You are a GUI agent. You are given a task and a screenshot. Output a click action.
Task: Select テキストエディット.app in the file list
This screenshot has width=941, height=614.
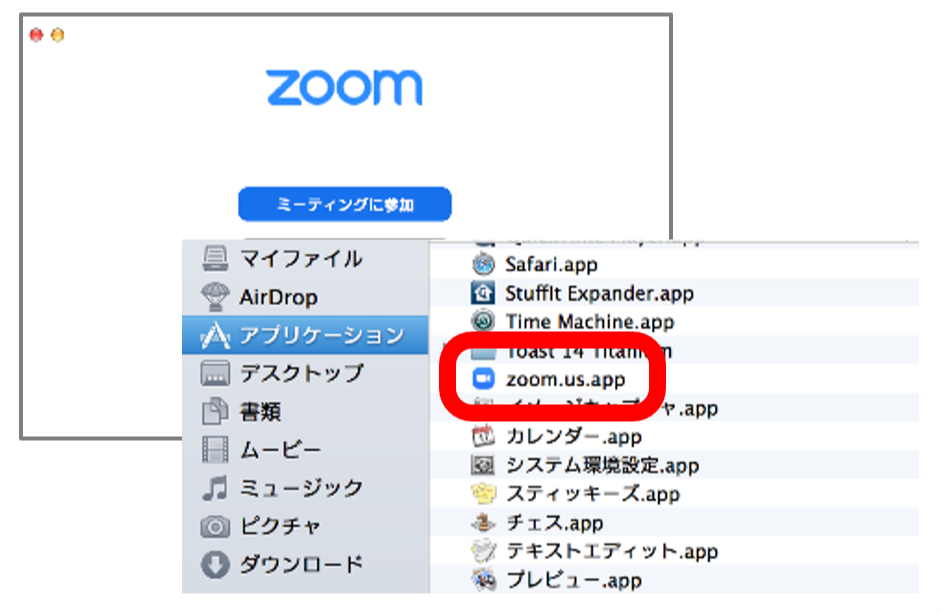pyautogui.click(x=675, y=551)
